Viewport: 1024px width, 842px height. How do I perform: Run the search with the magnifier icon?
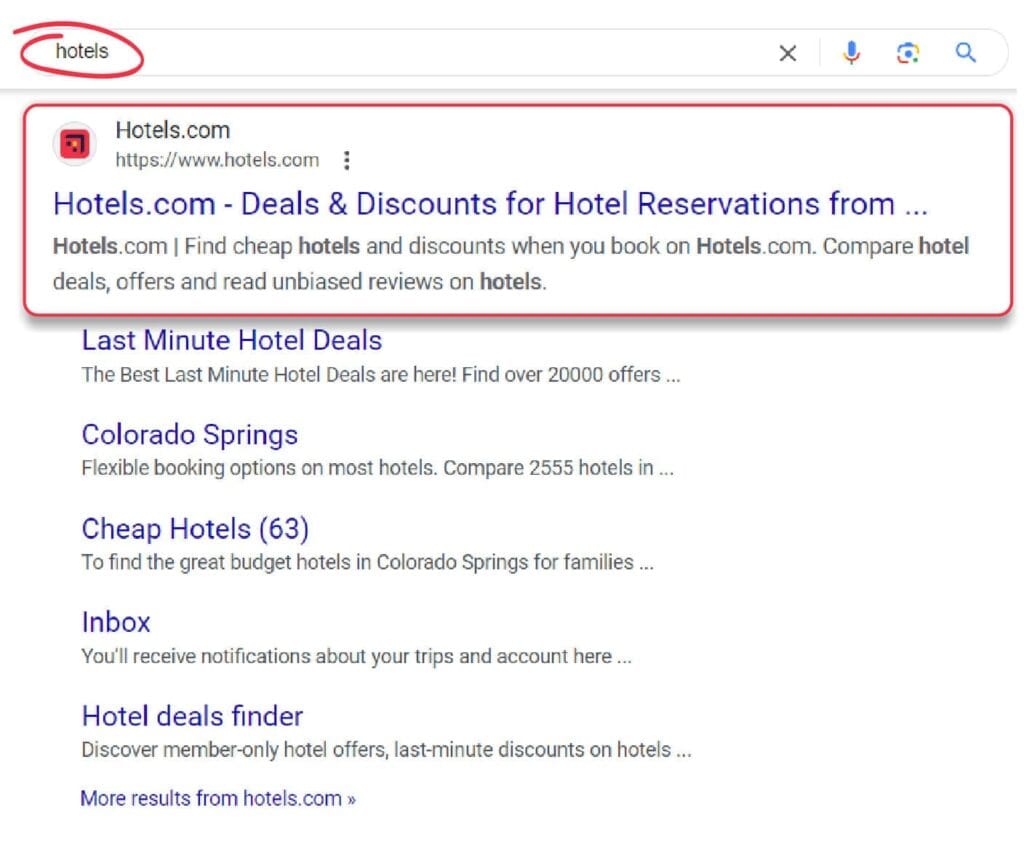point(965,52)
